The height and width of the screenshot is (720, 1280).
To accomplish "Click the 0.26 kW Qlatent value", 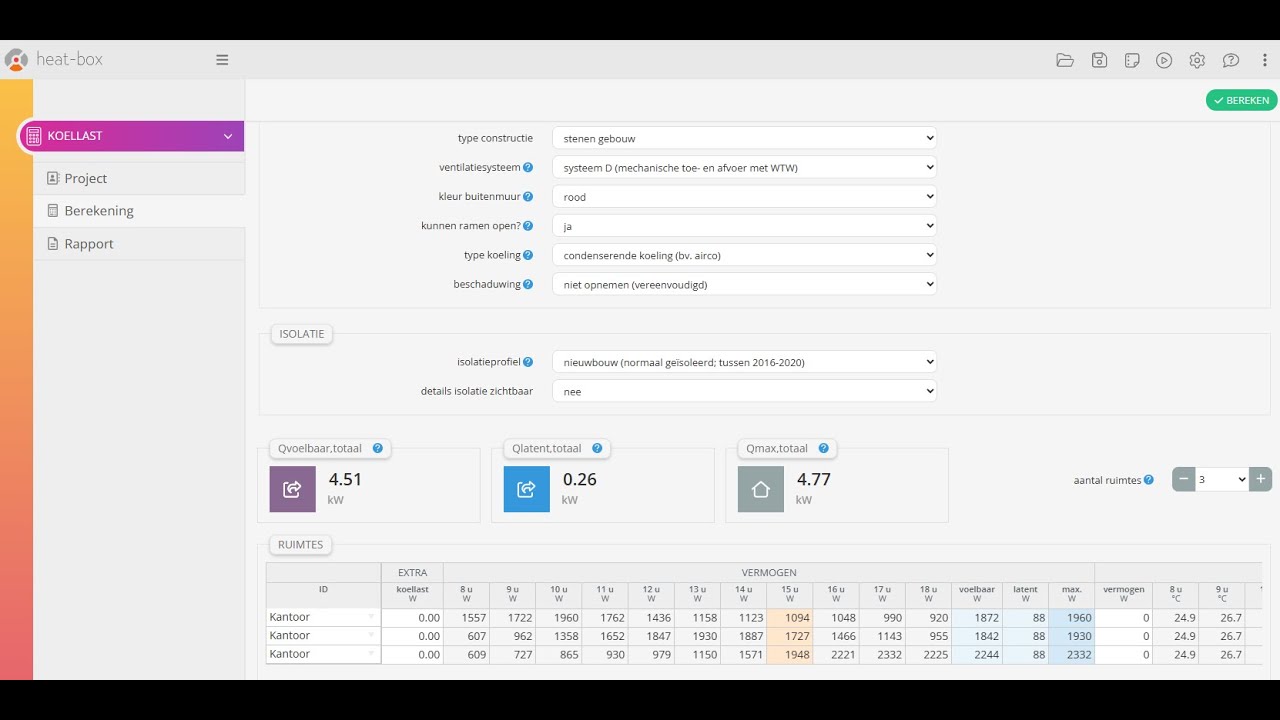I will click(580, 479).
